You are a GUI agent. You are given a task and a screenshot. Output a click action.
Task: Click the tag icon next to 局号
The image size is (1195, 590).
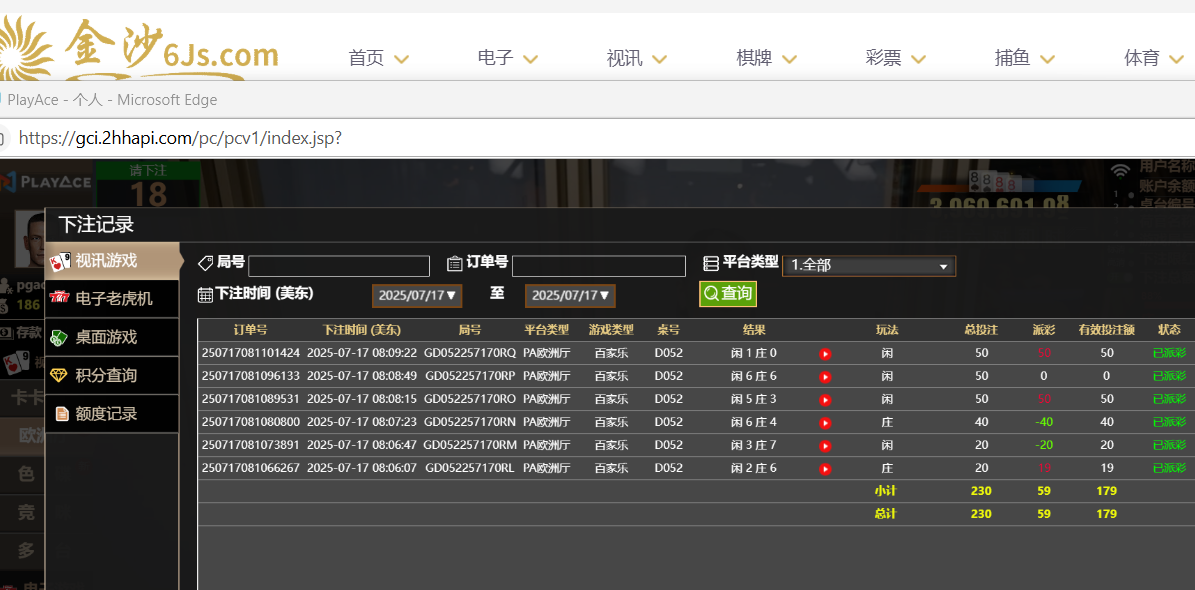(x=205, y=263)
